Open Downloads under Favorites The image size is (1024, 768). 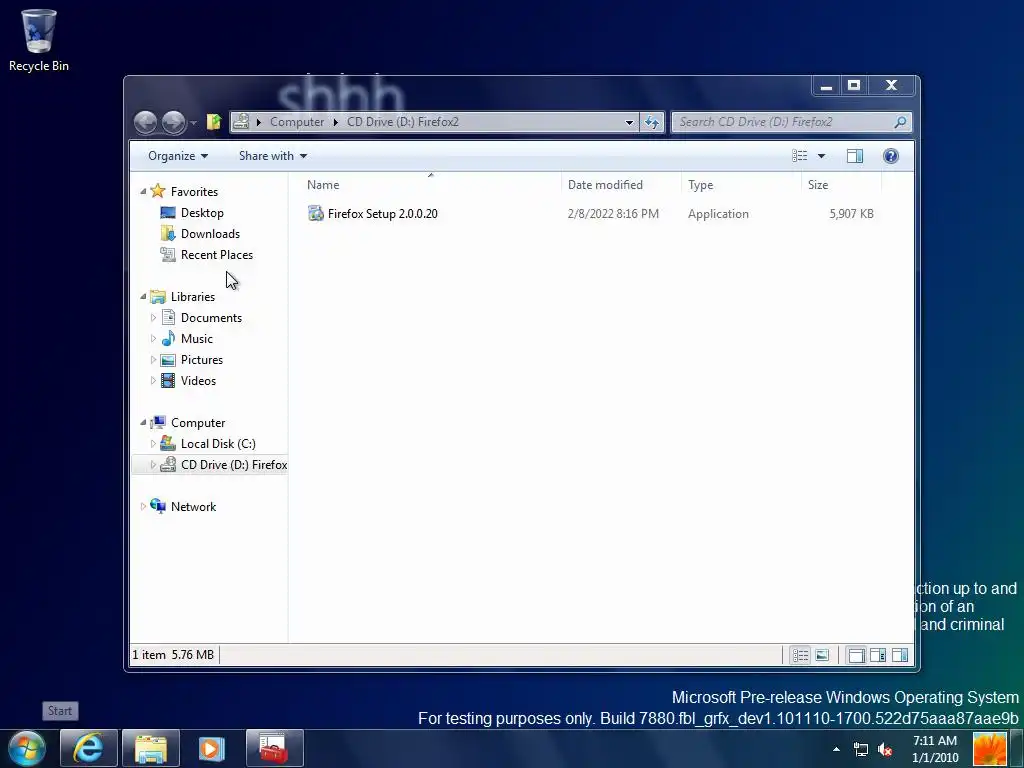[210, 234]
